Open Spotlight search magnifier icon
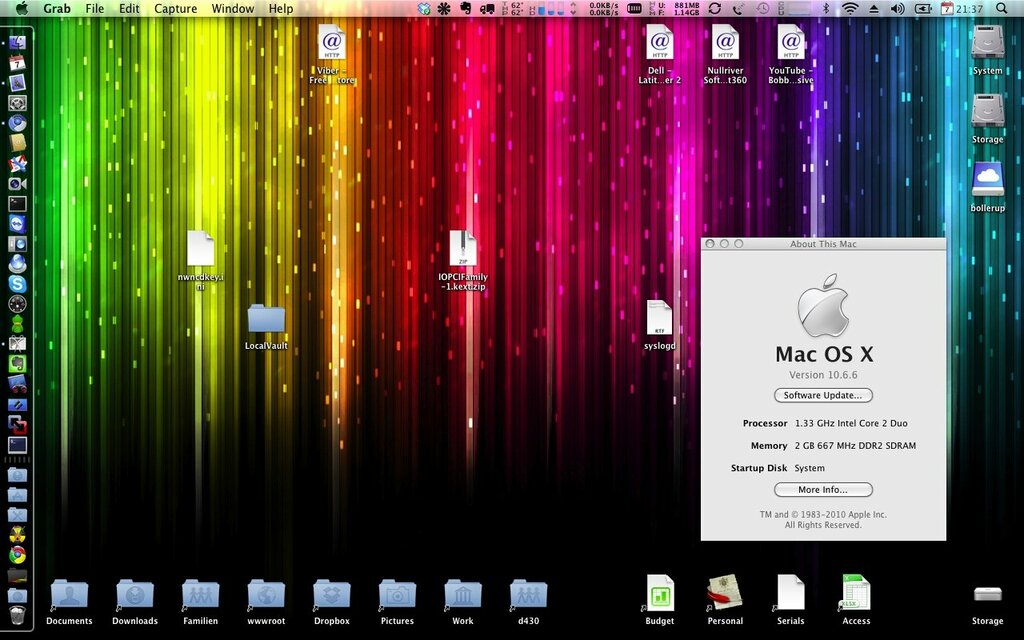 point(1002,8)
